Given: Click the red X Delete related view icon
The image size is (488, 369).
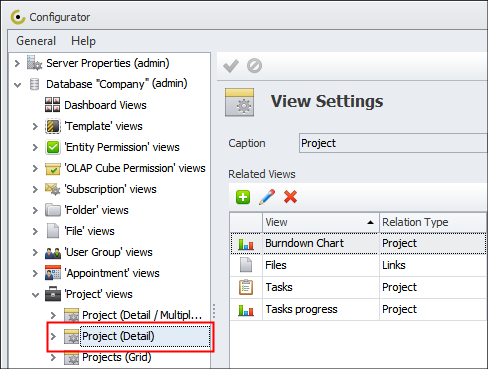Looking at the screenshot, I should pyautogui.click(x=290, y=196).
